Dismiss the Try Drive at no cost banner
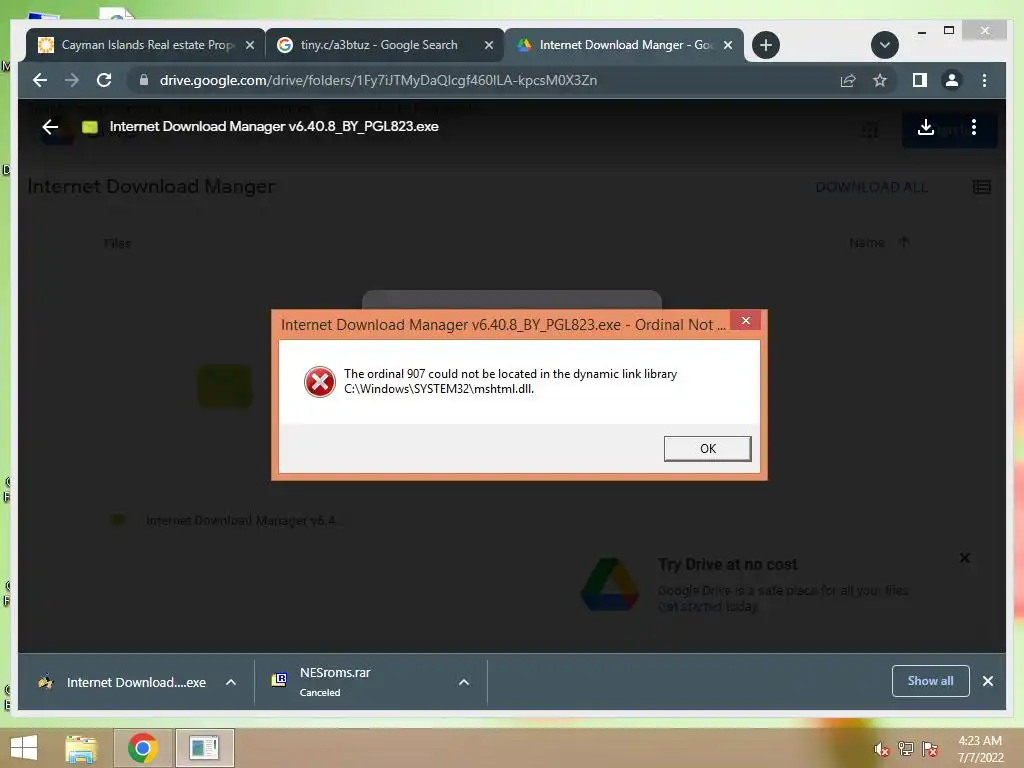This screenshot has height=768, width=1024. point(965,558)
